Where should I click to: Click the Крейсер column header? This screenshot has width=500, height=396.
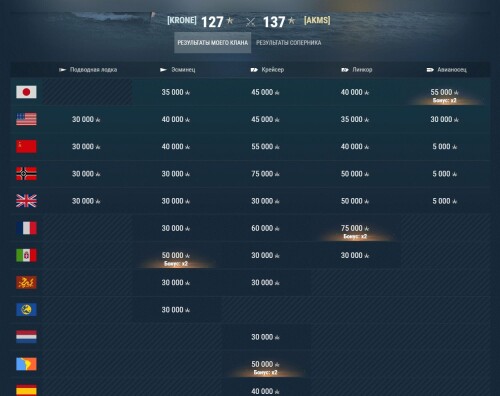pyautogui.click(x=267, y=70)
